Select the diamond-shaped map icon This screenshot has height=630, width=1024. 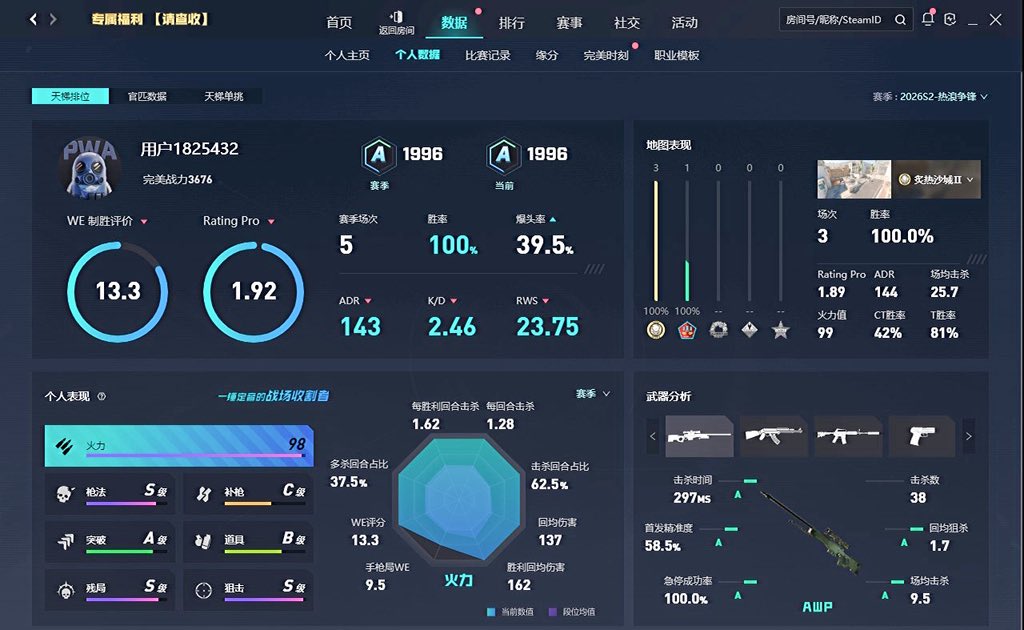click(750, 330)
